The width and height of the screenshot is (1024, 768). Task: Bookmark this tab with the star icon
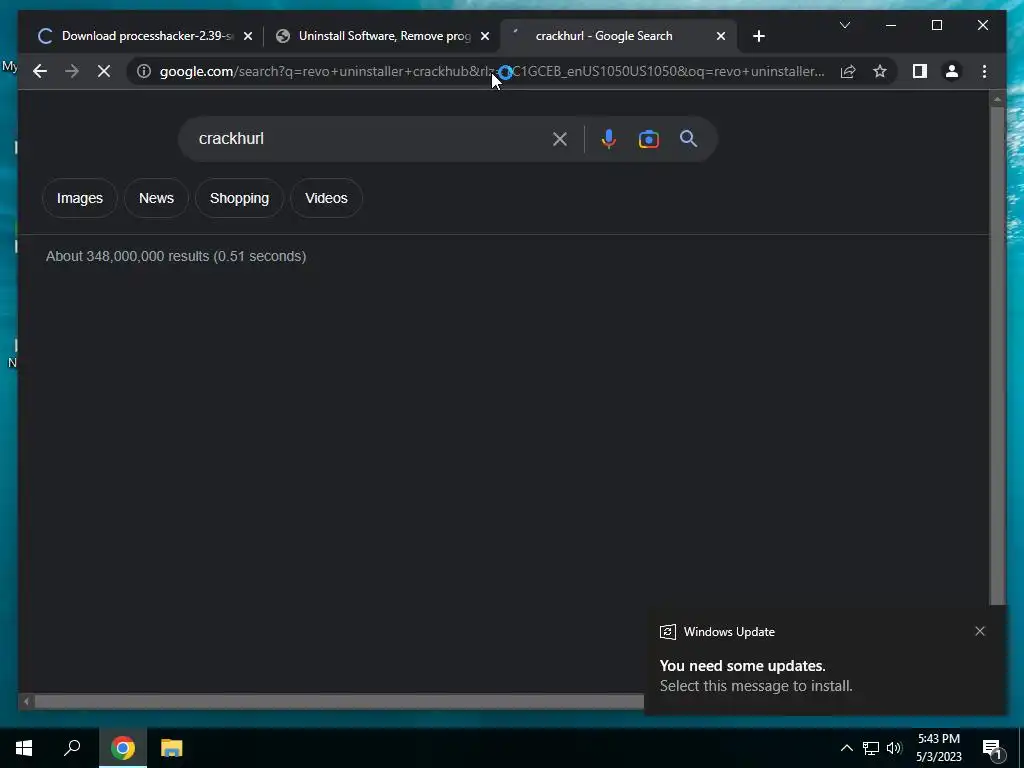click(x=880, y=71)
